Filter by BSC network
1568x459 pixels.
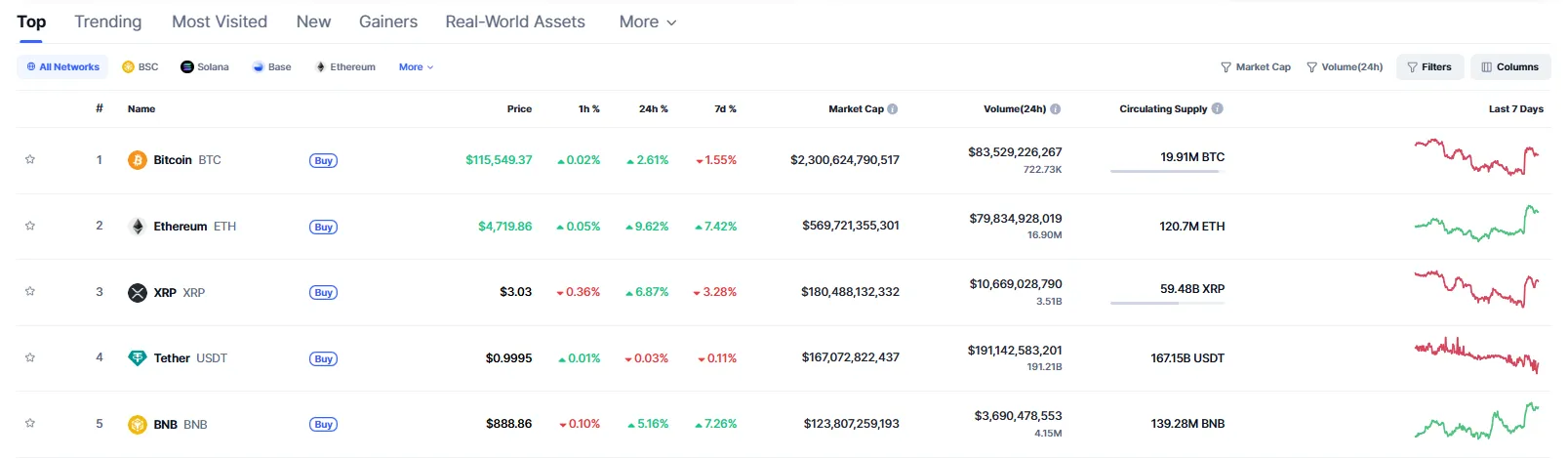141,67
